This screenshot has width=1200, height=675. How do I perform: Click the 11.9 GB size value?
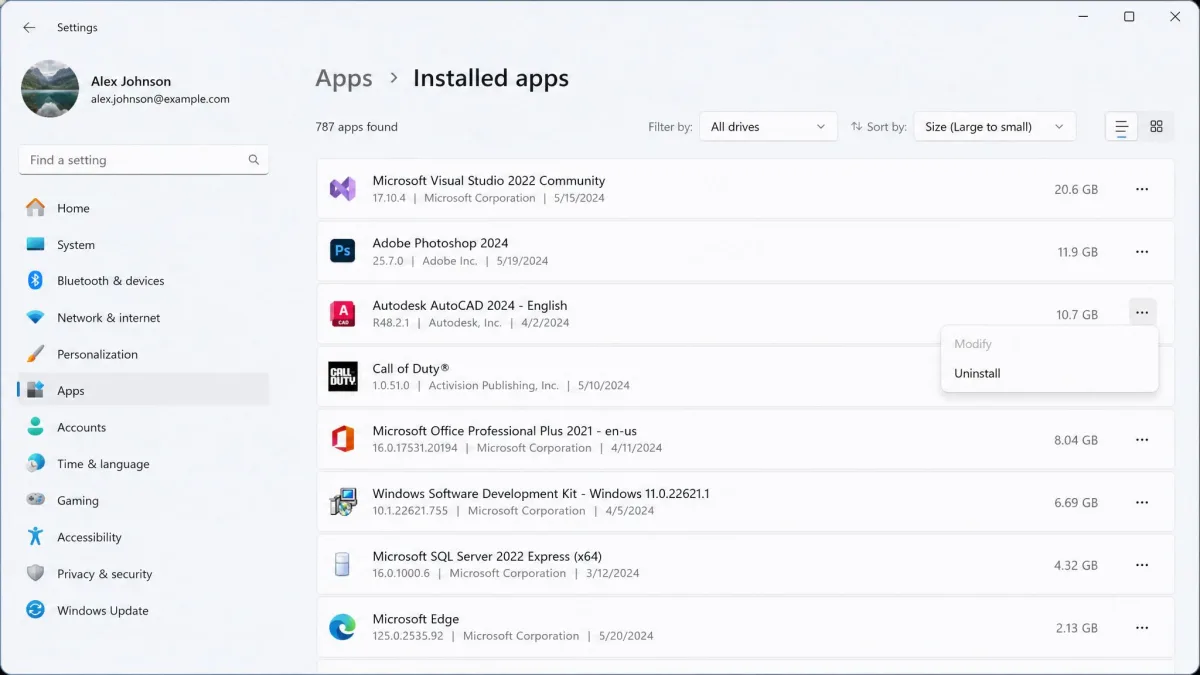[x=1077, y=252]
